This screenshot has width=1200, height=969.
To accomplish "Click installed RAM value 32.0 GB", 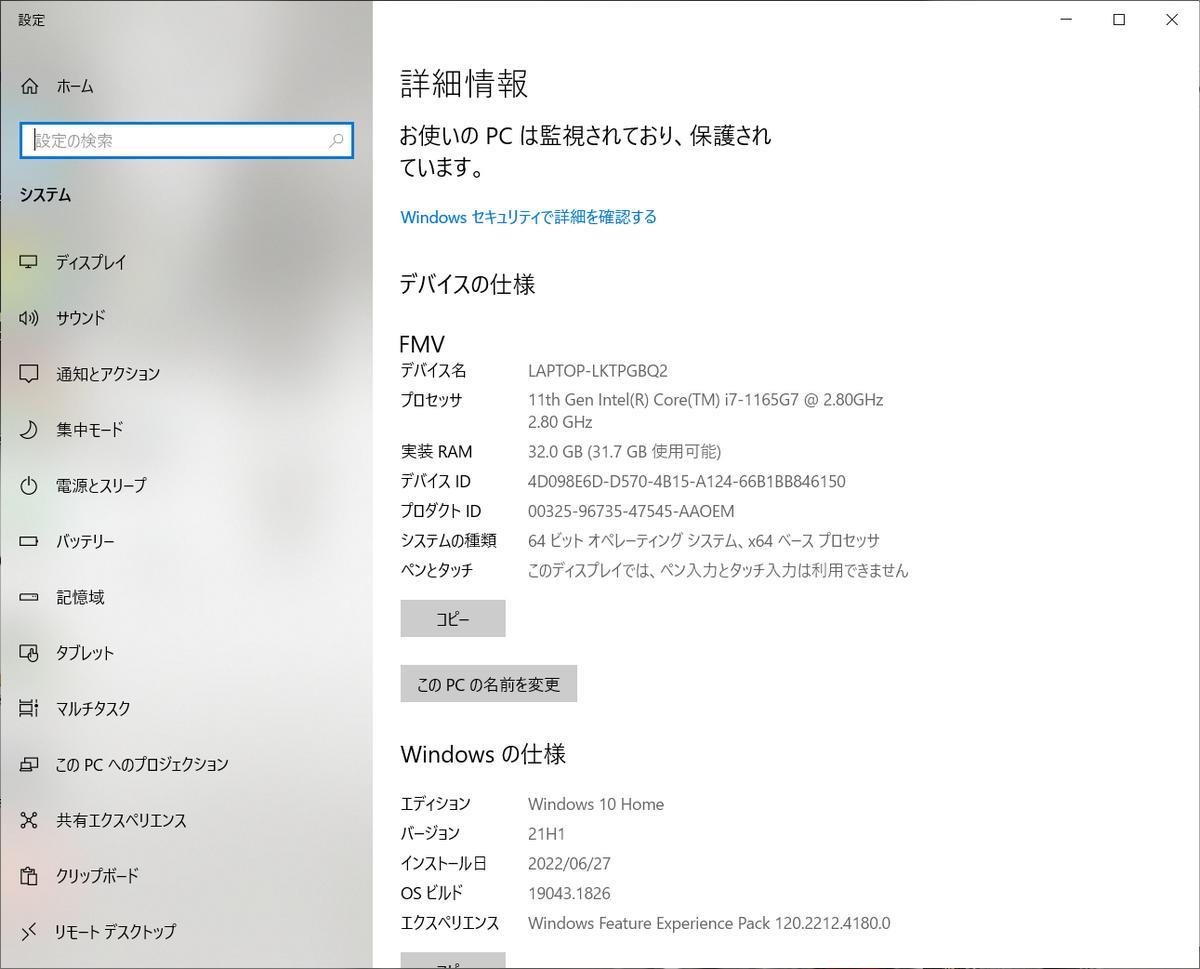I will pyautogui.click(x=624, y=452).
